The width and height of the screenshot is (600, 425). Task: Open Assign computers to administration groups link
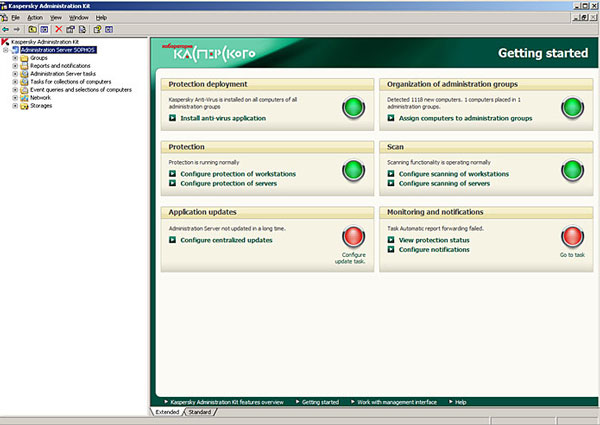(465, 118)
